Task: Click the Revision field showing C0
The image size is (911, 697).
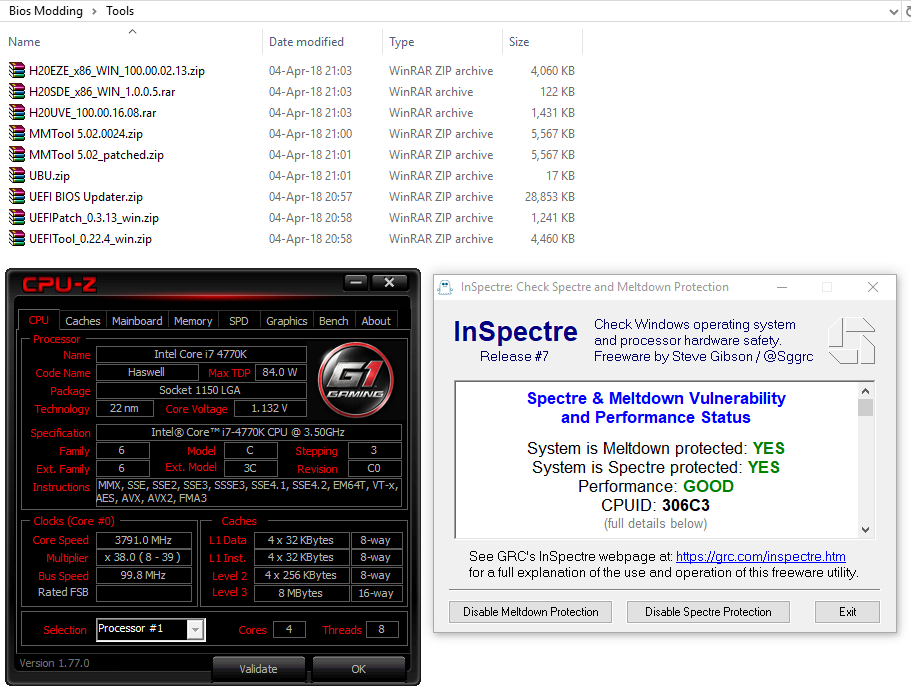Action: coord(375,468)
